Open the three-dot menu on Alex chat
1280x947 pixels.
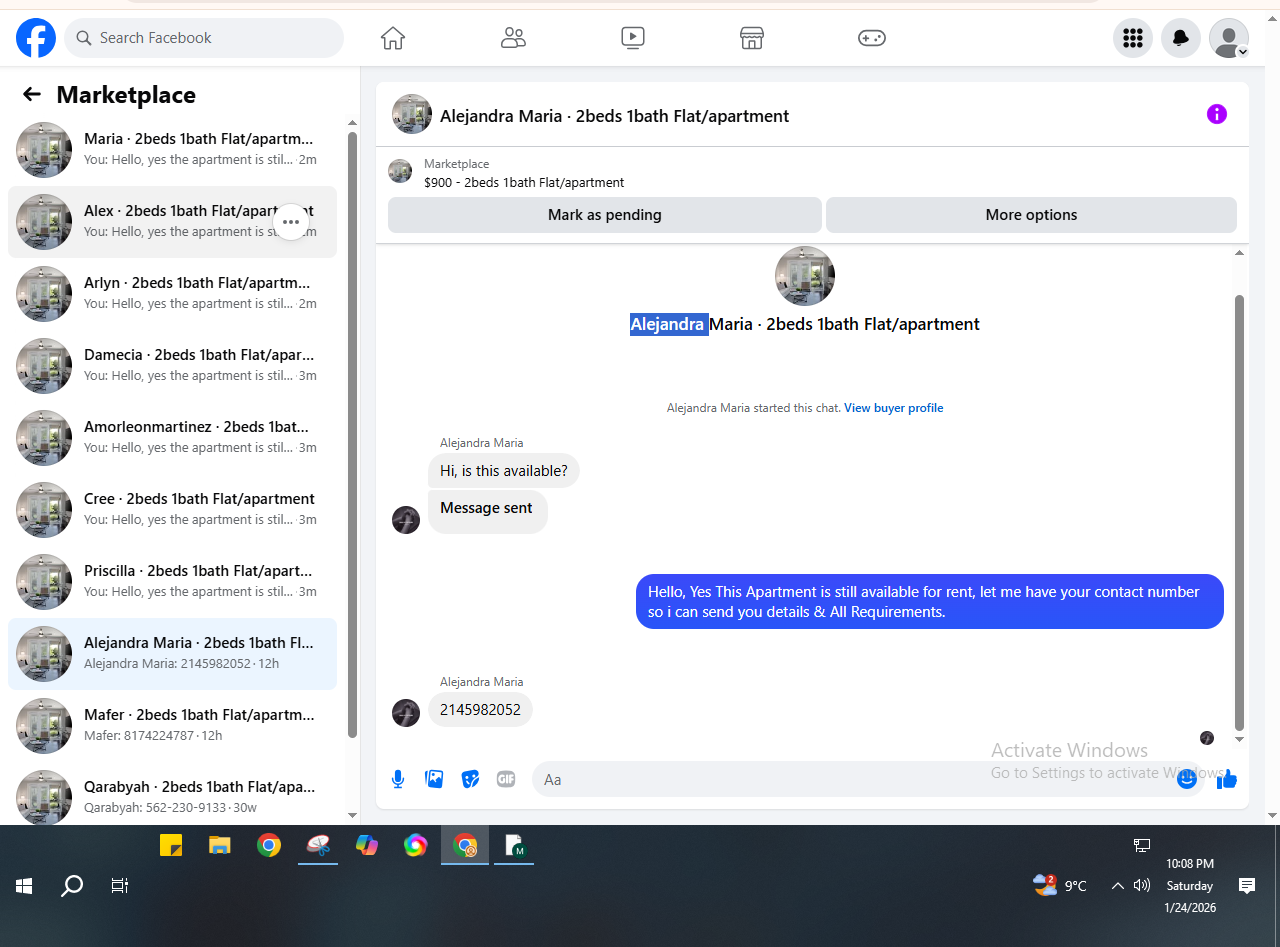click(291, 222)
